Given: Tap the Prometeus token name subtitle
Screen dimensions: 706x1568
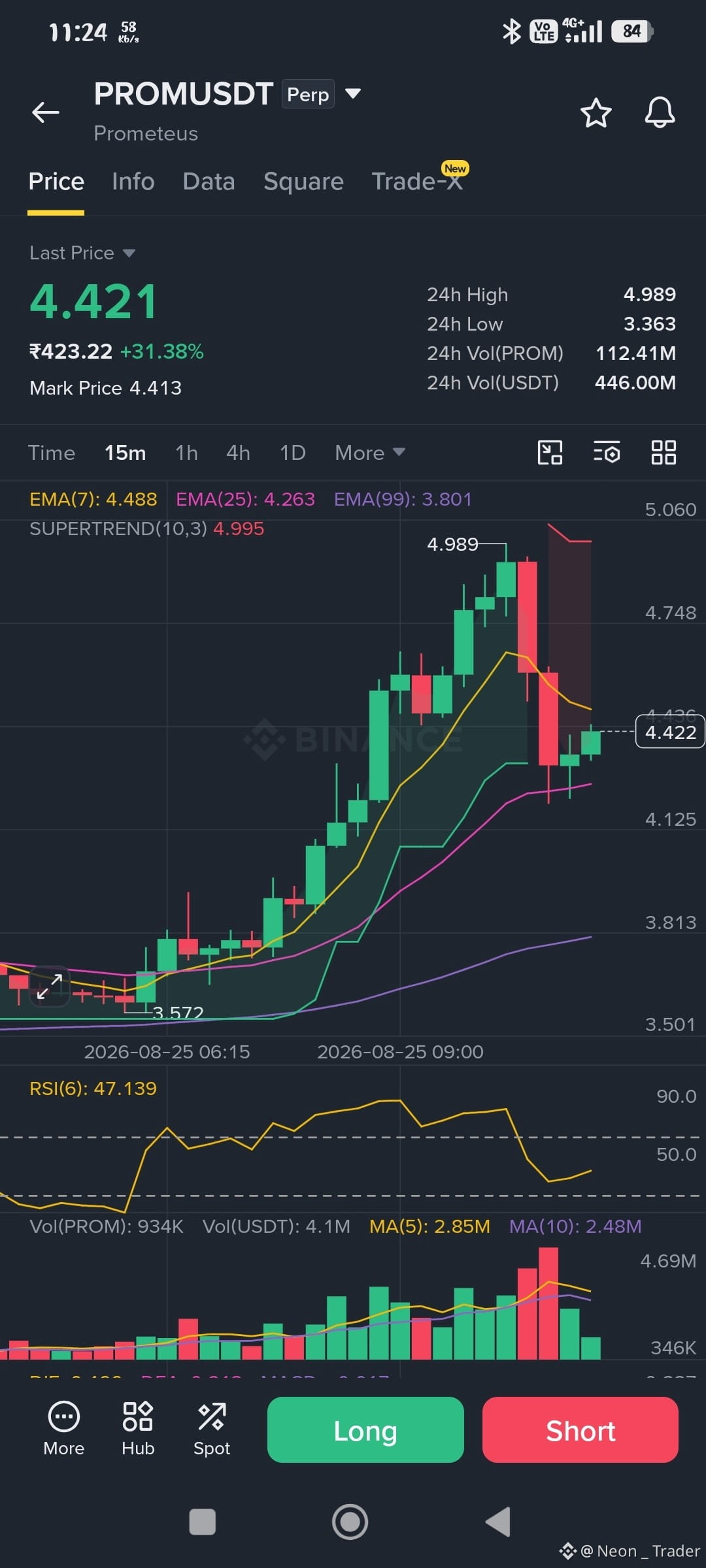Looking at the screenshot, I should point(146,133).
